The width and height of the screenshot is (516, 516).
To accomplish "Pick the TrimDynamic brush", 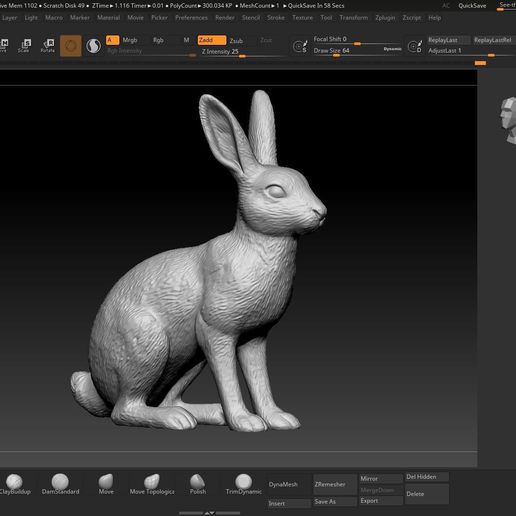I will (244, 484).
